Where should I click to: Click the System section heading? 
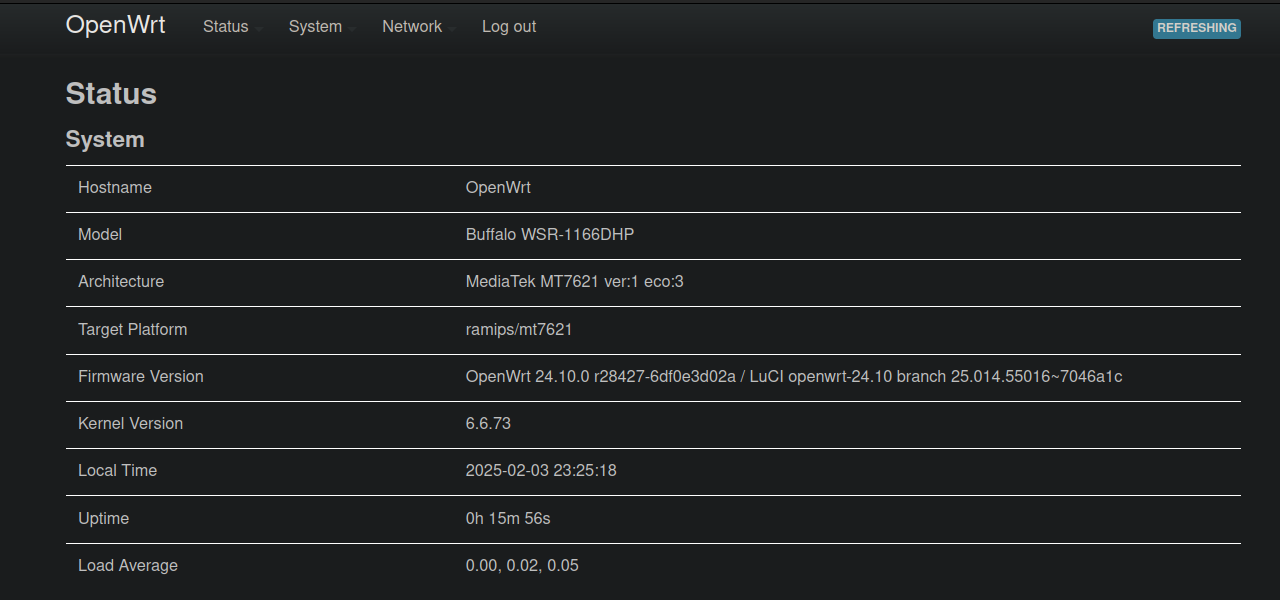104,139
